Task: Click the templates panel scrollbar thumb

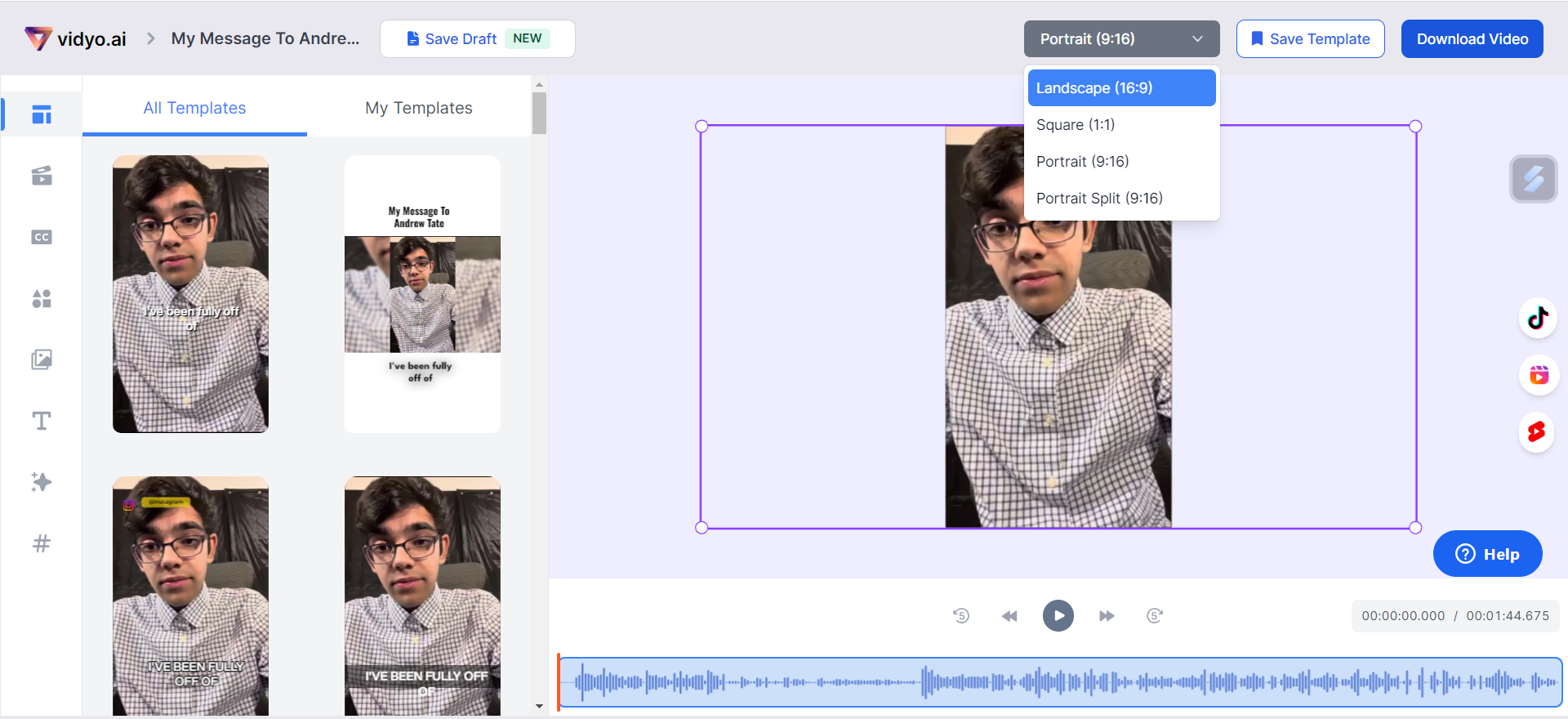Action: 539,113
